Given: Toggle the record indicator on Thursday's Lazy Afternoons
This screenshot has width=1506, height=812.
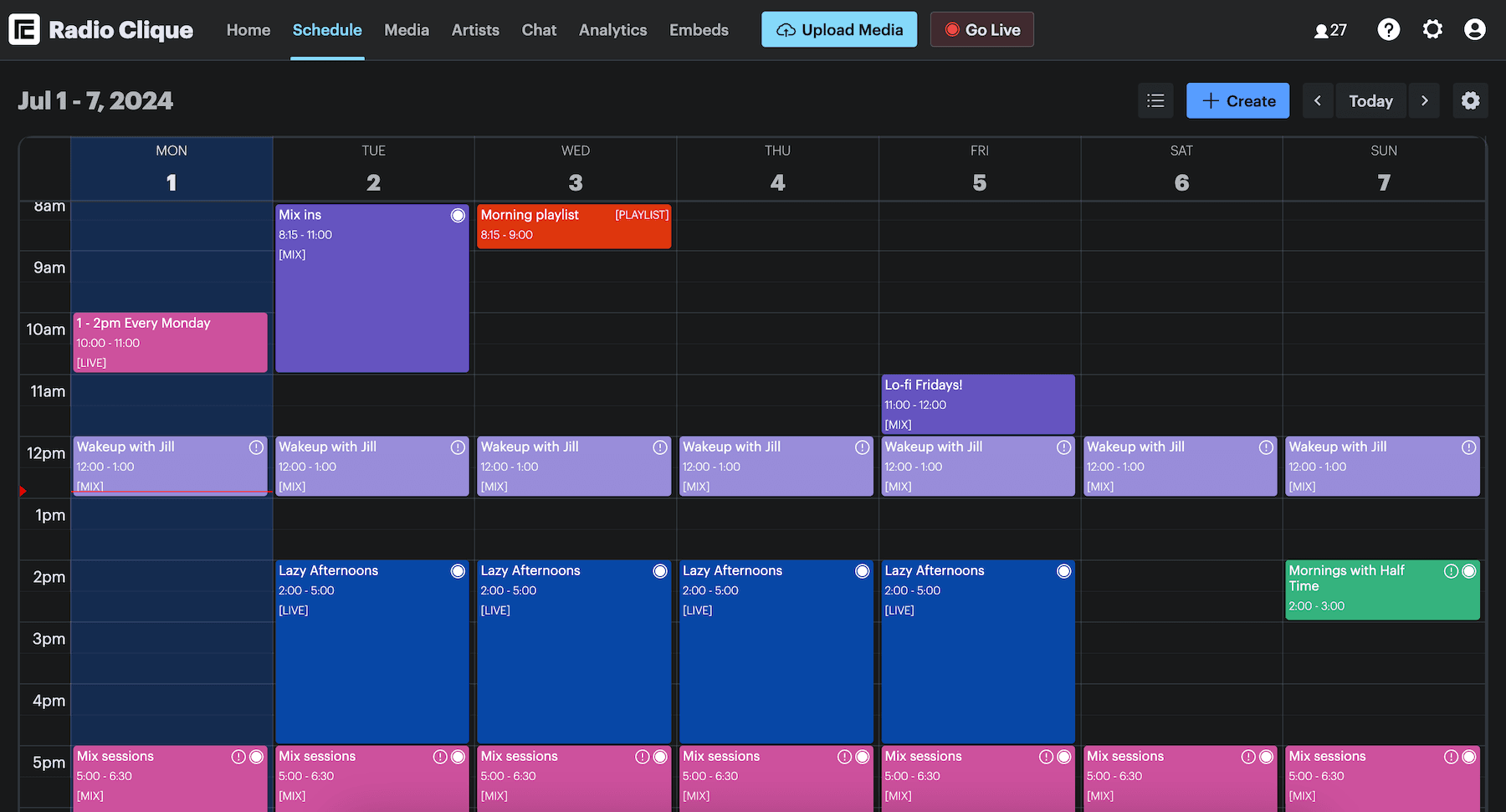Looking at the screenshot, I should coord(862,571).
